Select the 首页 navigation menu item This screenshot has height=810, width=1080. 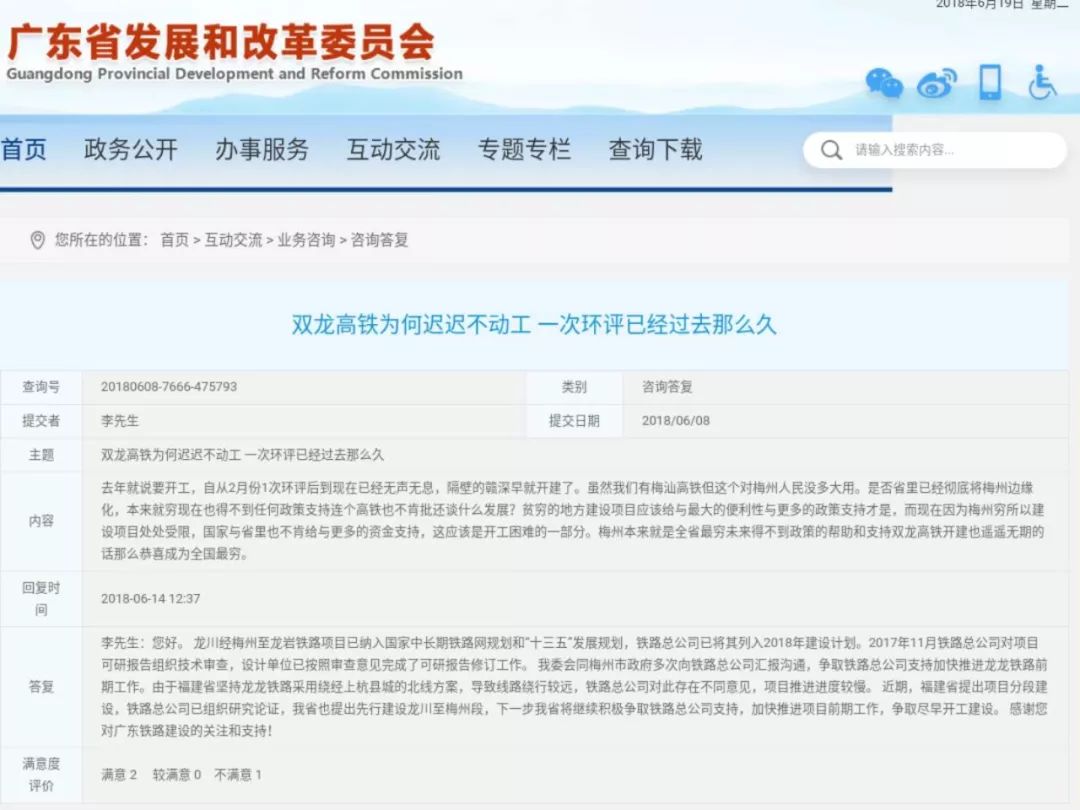(x=23, y=148)
